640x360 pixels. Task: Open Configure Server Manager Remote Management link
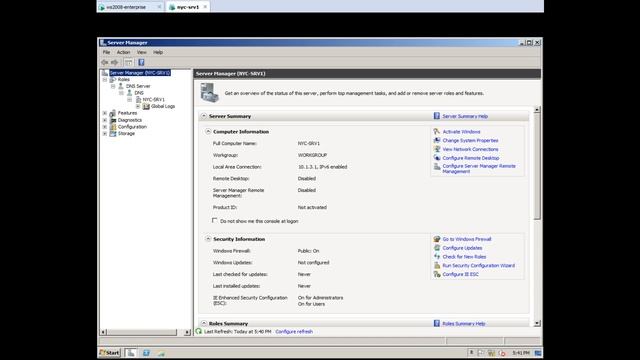coord(479,169)
